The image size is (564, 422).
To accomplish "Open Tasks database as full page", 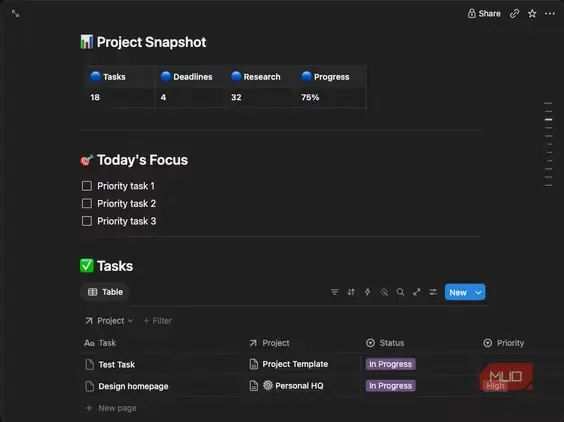I will (417, 292).
